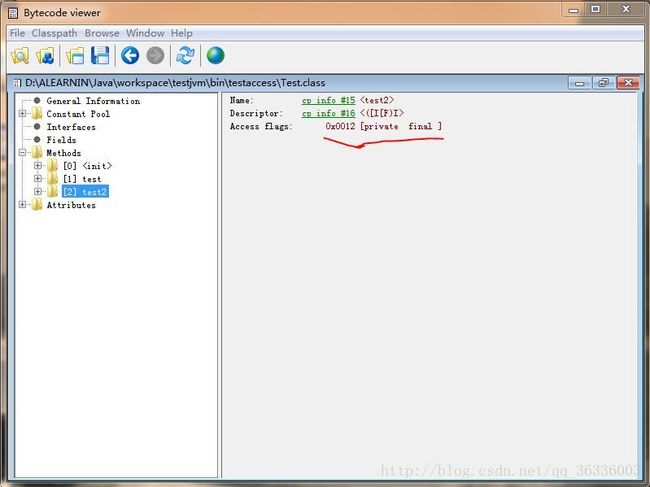Image resolution: width=650 pixels, height=487 pixels.
Task: Expand the [1] test method node
Action: click(x=38, y=179)
